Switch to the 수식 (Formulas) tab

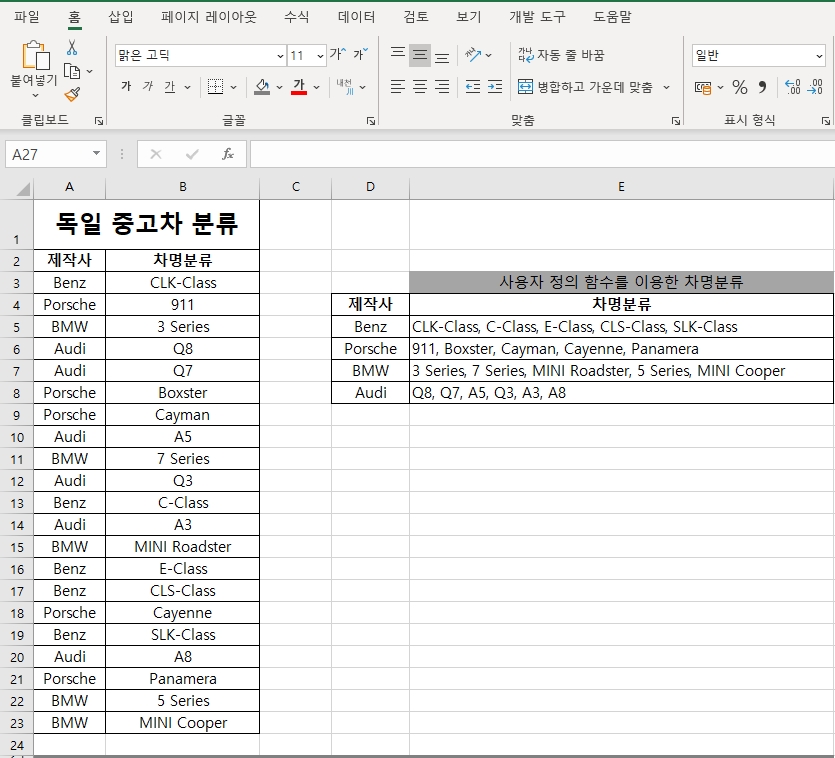pyautogui.click(x=297, y=17)
